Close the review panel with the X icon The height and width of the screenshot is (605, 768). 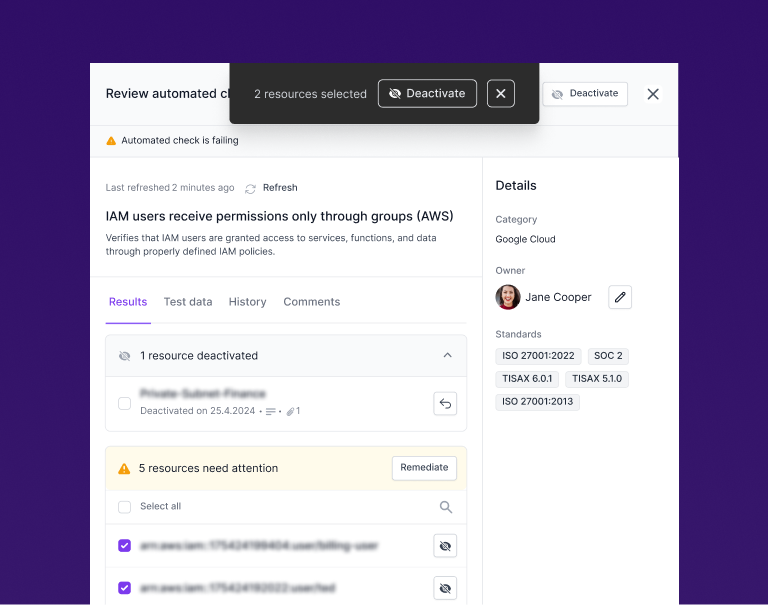point(653,94)
